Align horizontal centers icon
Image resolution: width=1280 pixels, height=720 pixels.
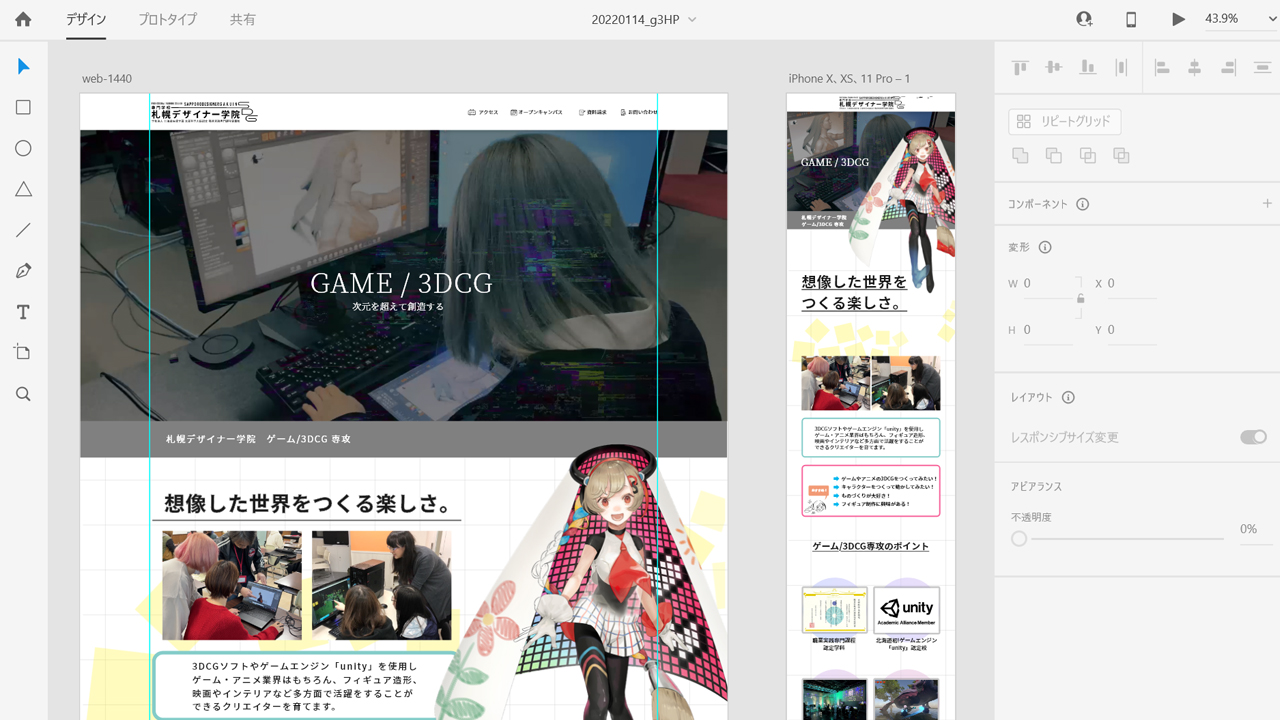[1194, 68]
